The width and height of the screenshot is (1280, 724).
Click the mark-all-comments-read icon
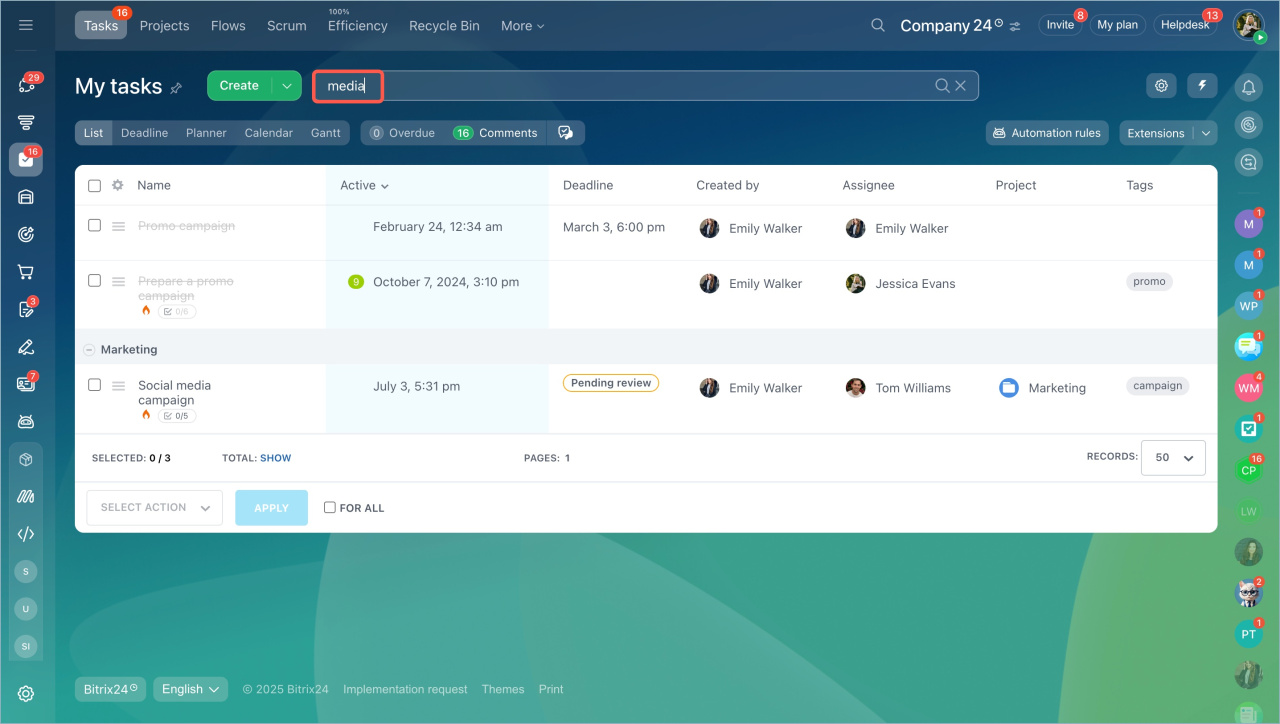point(566,133)
